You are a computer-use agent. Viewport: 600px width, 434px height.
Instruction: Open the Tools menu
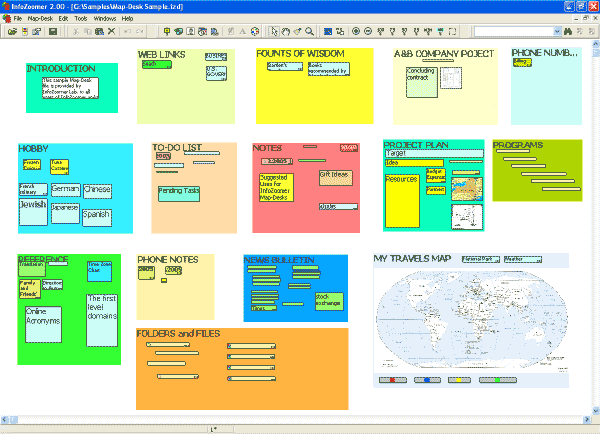pos(81,18)
